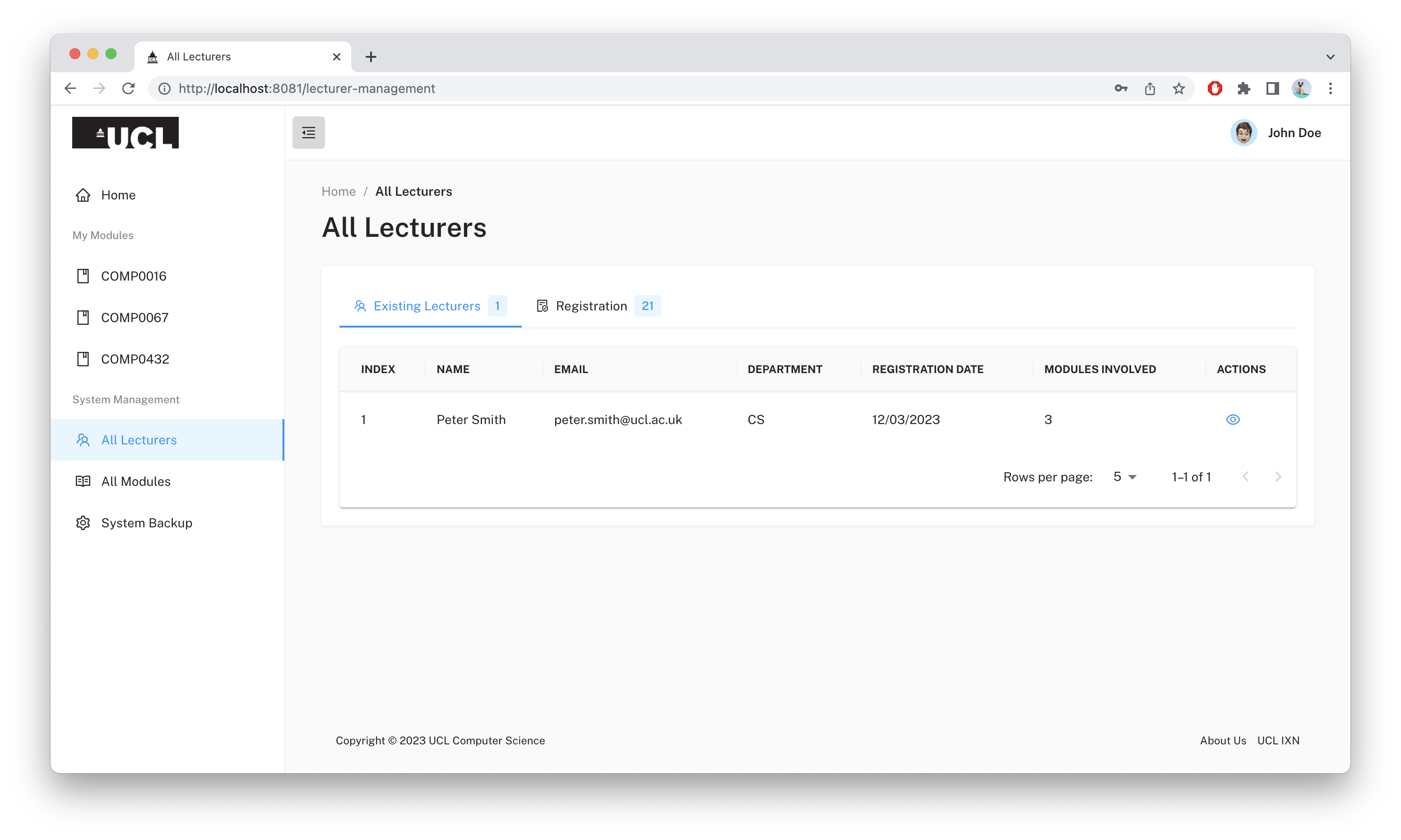The width and height of the screenshot is (1401, 840).
Task: Click the Home breadcrumb link
Action: (x=338, y=191)
